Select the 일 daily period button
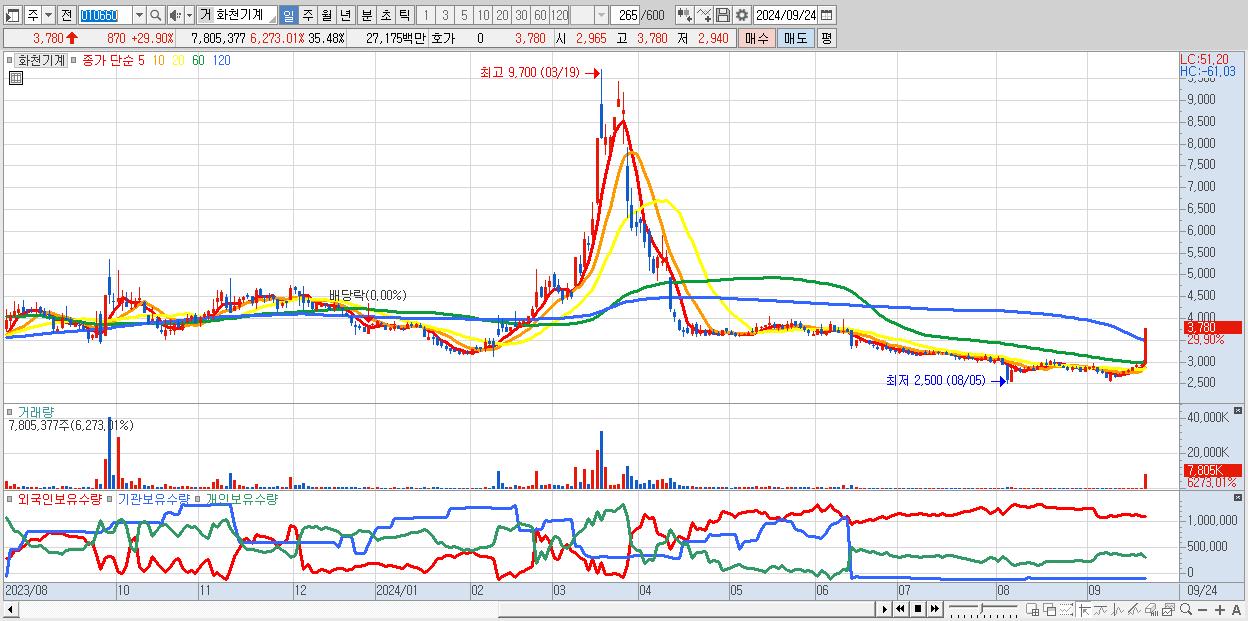 [x=288, y=15]
